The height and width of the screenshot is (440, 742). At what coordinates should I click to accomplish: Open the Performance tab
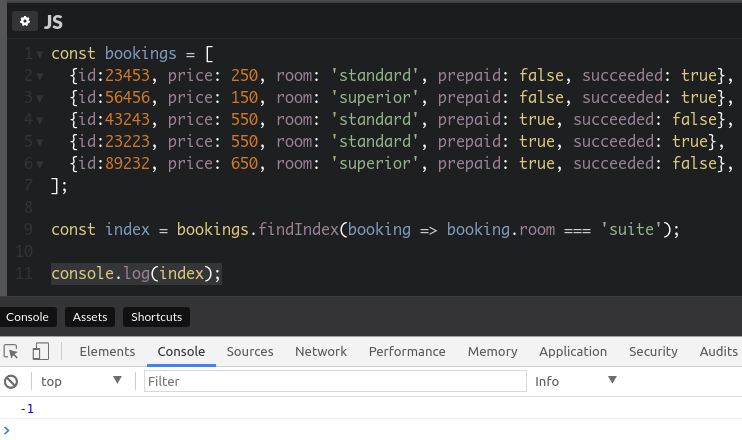coord(407,352)
